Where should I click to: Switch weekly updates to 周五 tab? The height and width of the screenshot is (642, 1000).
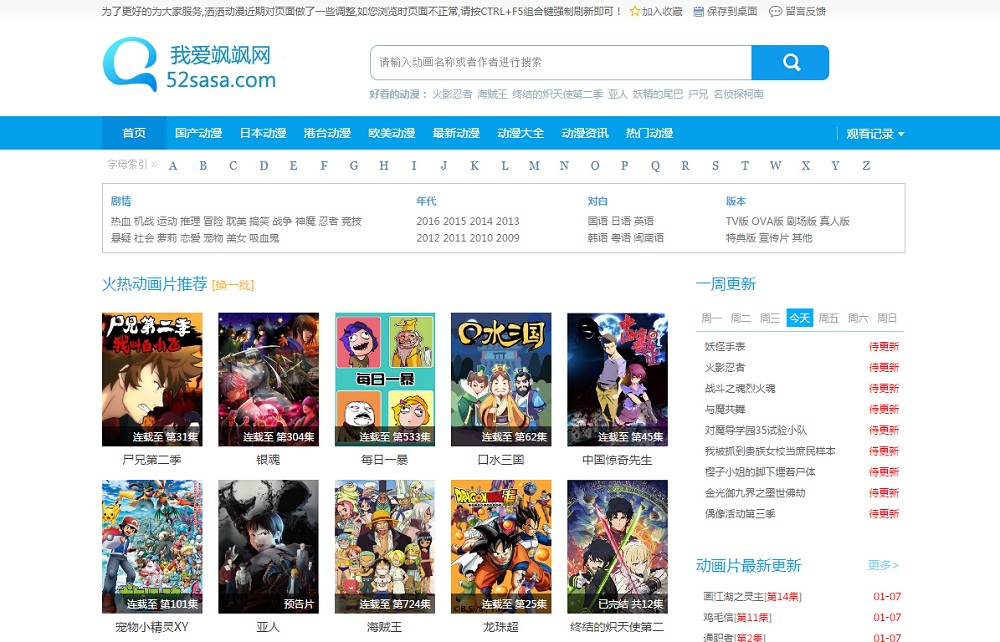point(828,317)
